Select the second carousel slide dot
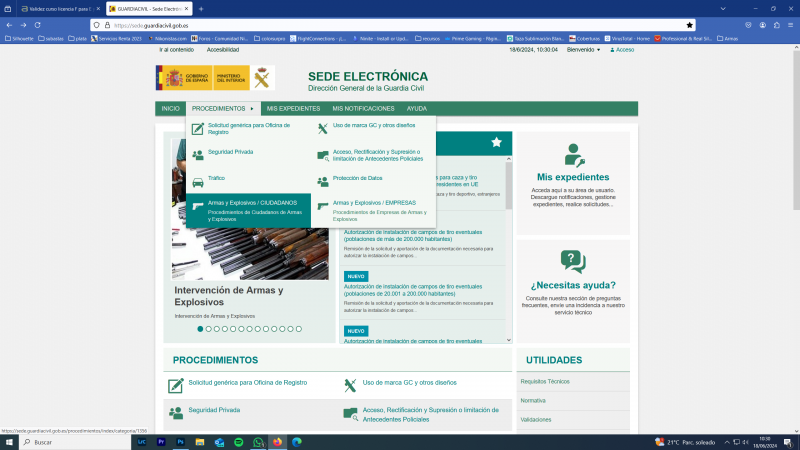The height and width of the screenshot is (450, 800). (209, 328)
